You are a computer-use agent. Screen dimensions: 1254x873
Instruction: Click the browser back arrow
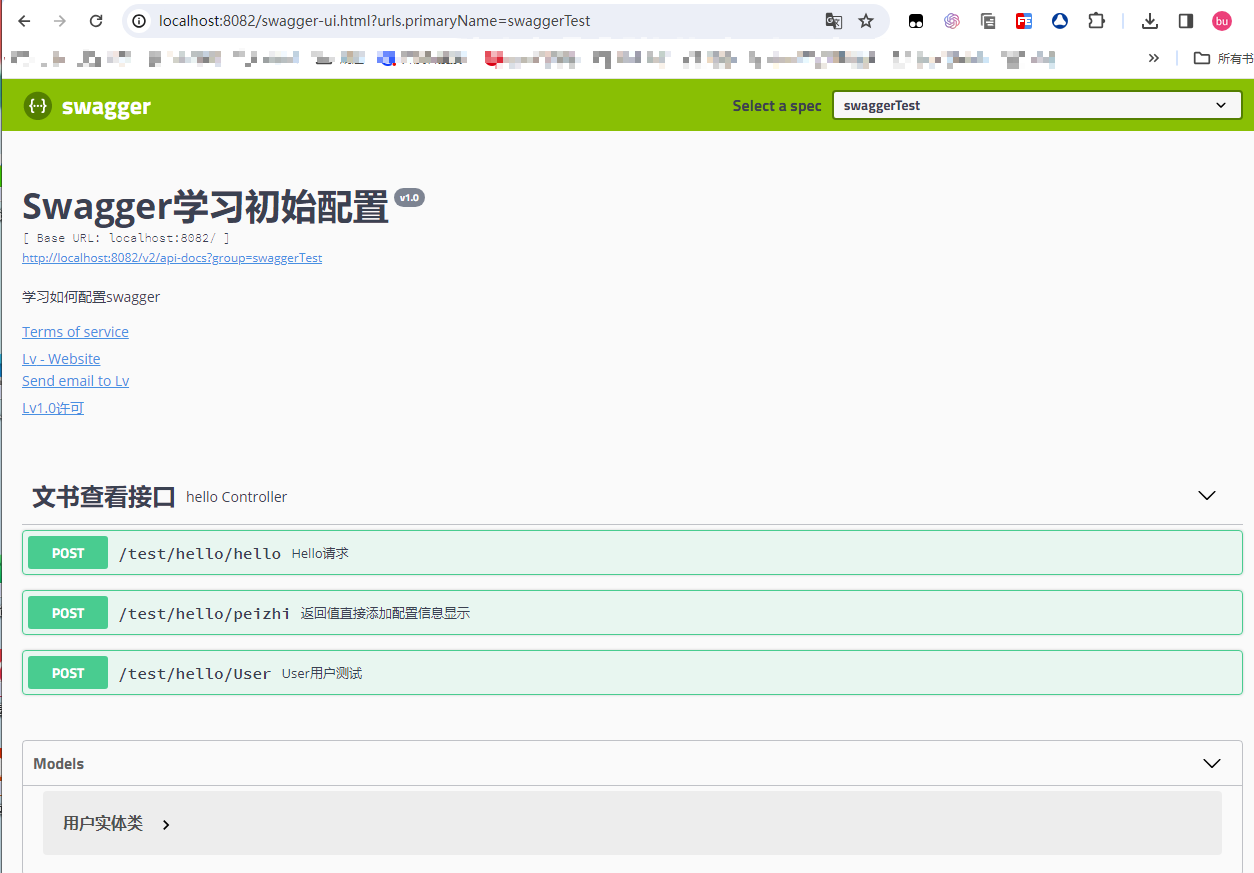point(25,21)
